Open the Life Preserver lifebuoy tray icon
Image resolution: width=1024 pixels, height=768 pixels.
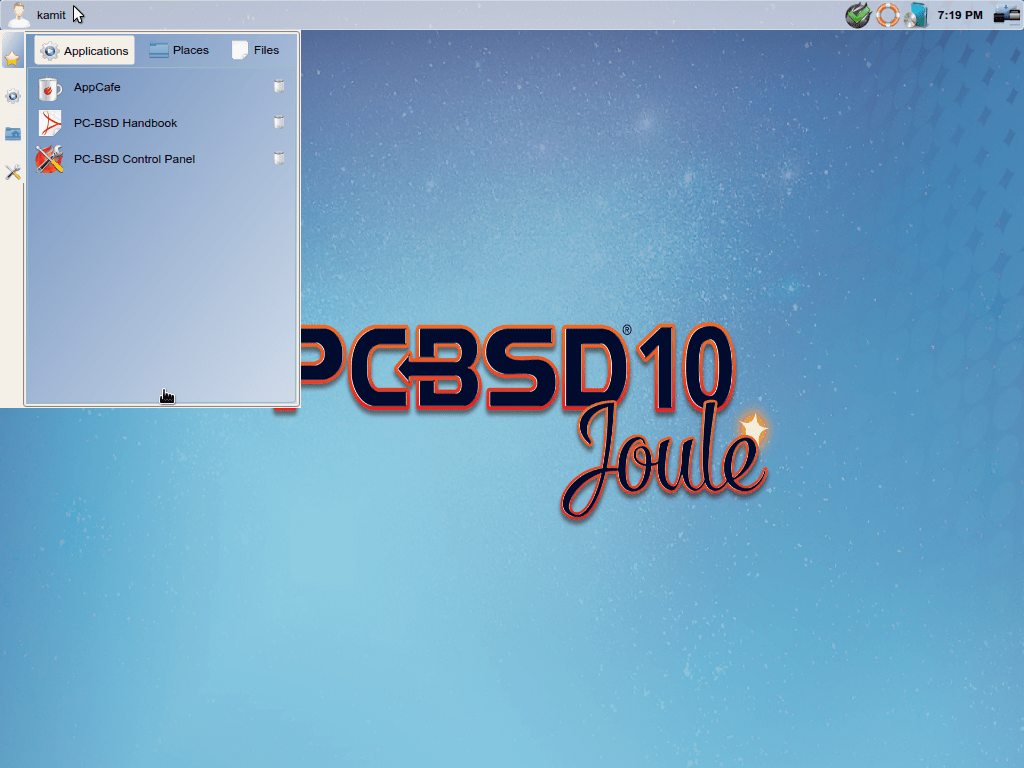[888, 14]
